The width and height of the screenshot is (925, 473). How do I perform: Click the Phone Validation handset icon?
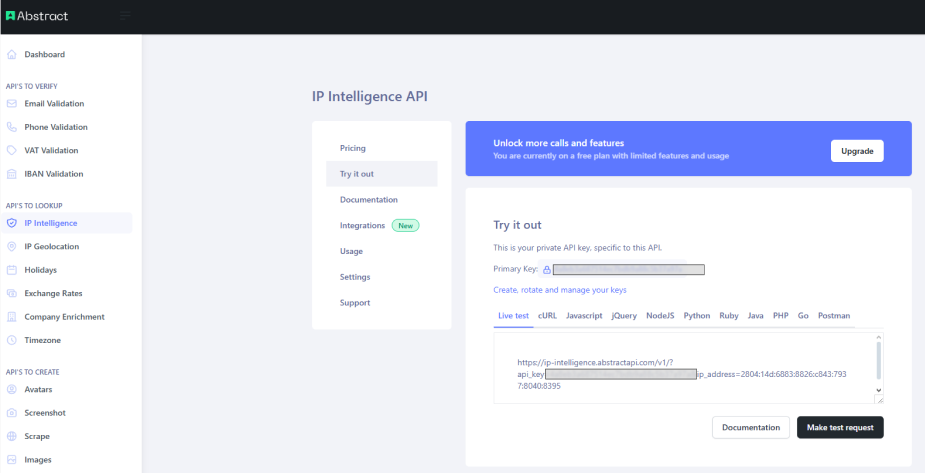(x=12, y=127)
